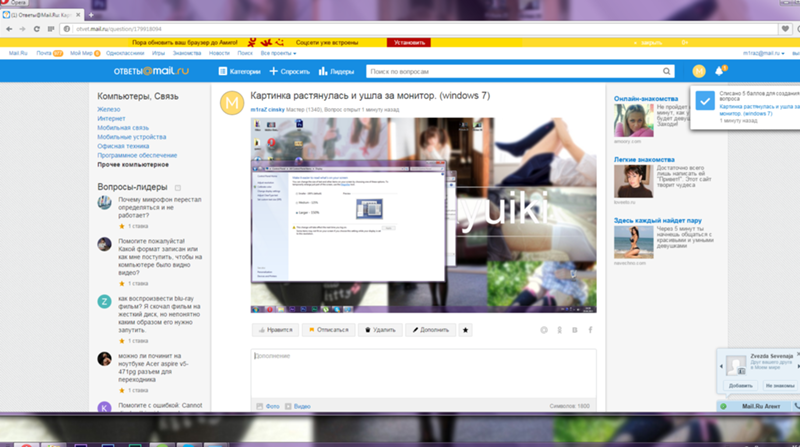This screenshot has height=447, width=800.
Task: Bookmark page with the heart icon
Action: 785,29
